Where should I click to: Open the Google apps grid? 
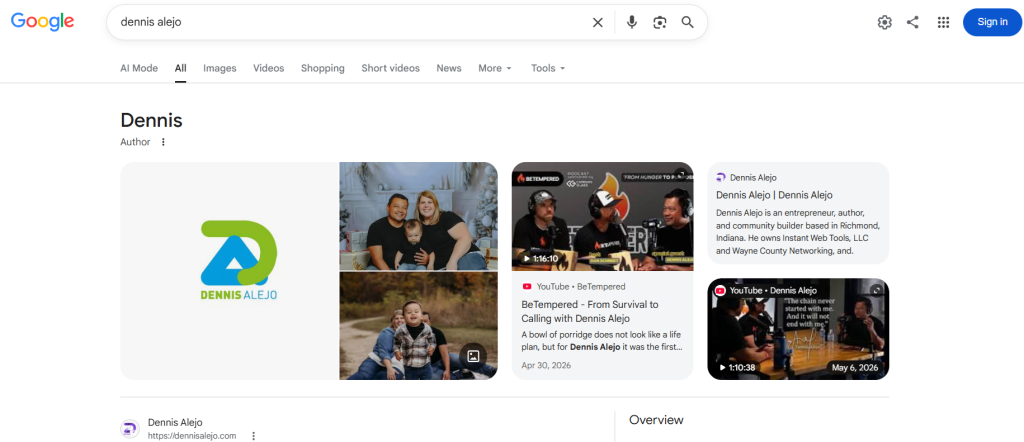(x=943, y=22)
